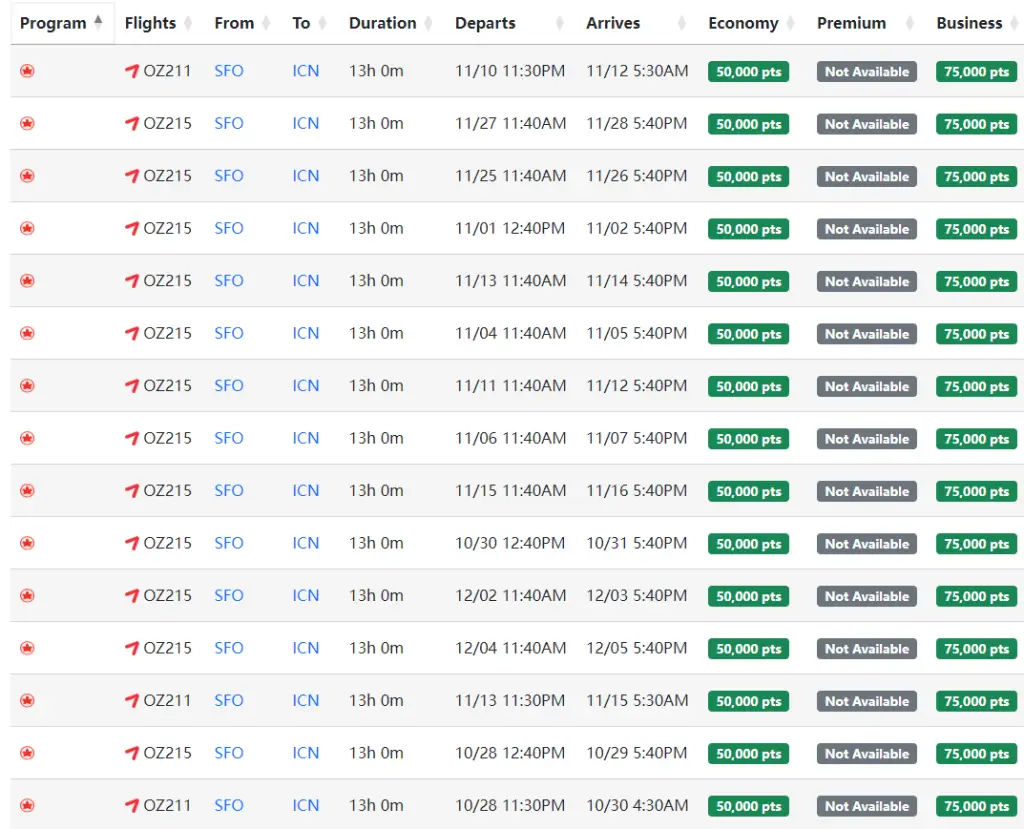Screen dimensions: 1024x829
Task: Sort flights by the Departs column header
Action: 485,23
